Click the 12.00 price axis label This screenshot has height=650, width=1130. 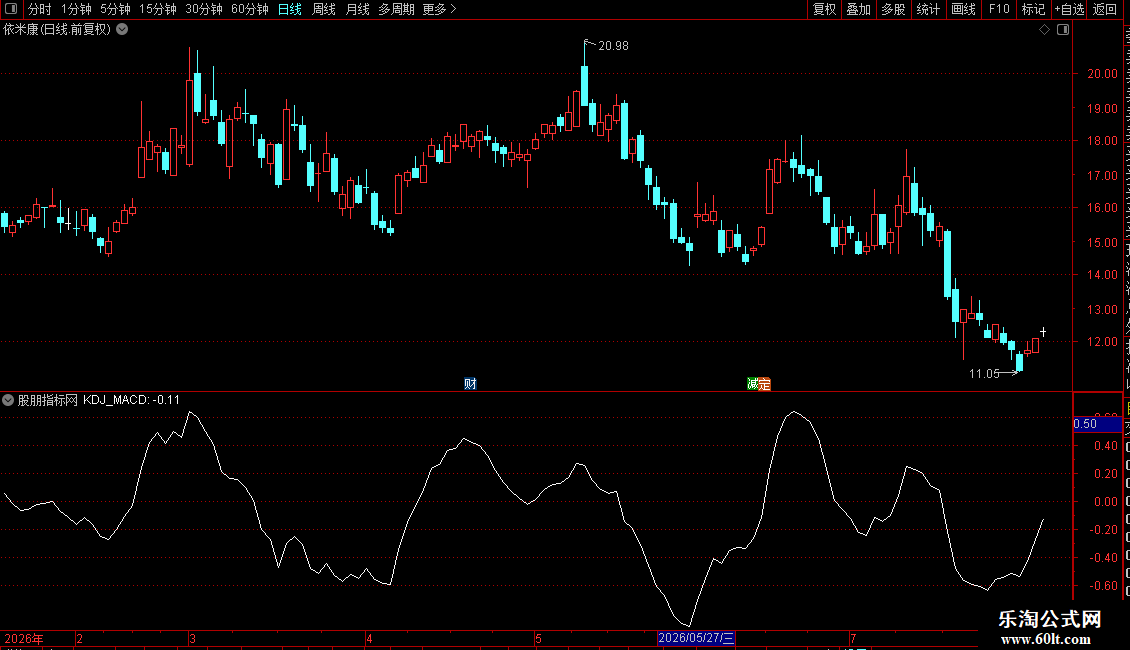(1103, 342)
